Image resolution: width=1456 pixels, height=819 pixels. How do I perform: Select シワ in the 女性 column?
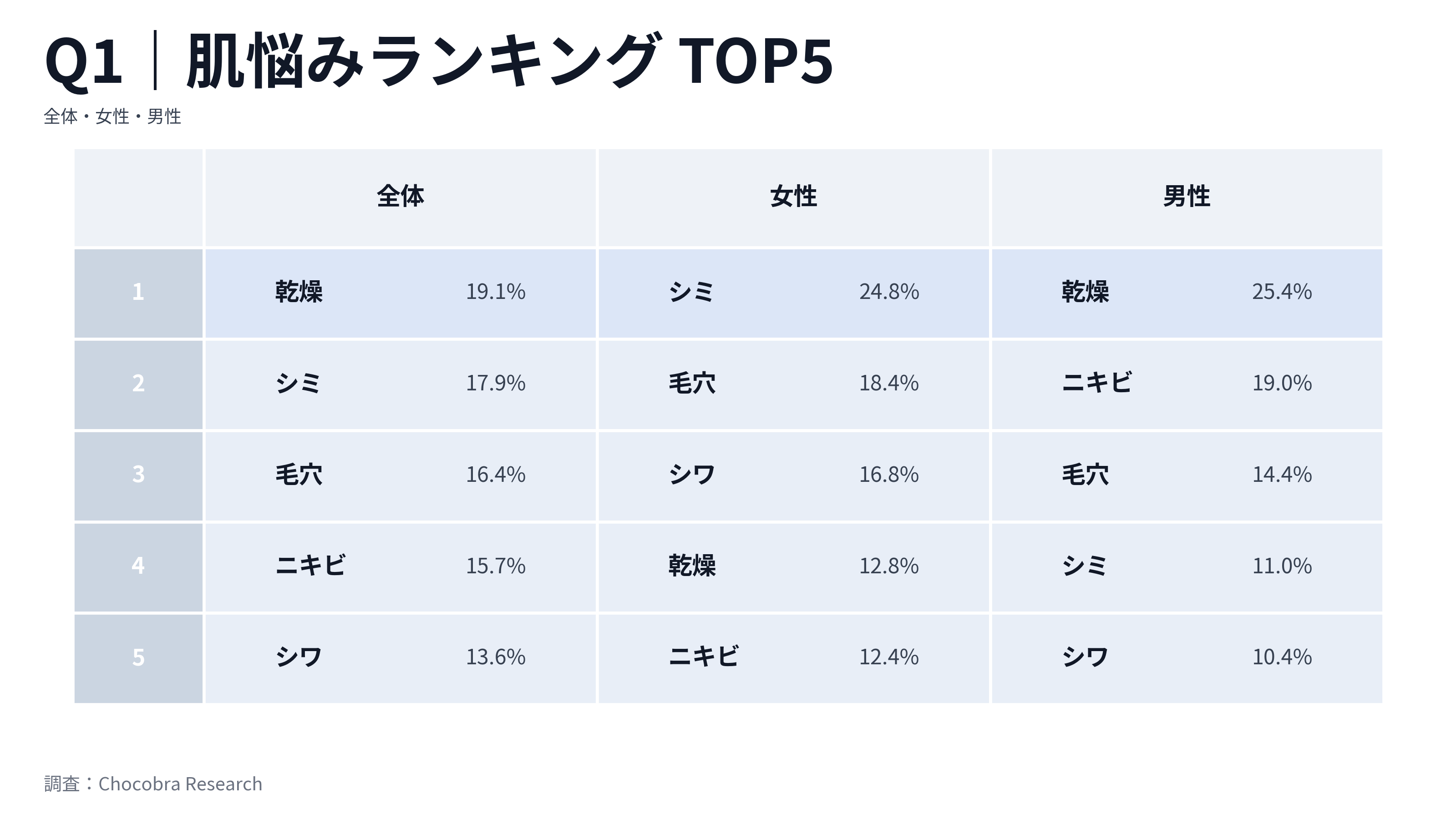[692, 475]
